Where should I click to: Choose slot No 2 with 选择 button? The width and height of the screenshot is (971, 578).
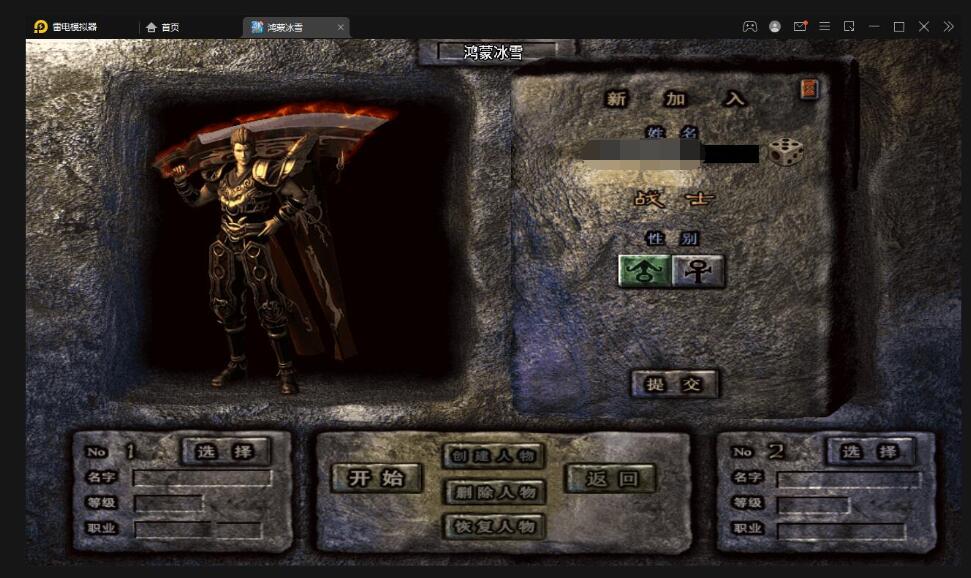pos(869,452)
